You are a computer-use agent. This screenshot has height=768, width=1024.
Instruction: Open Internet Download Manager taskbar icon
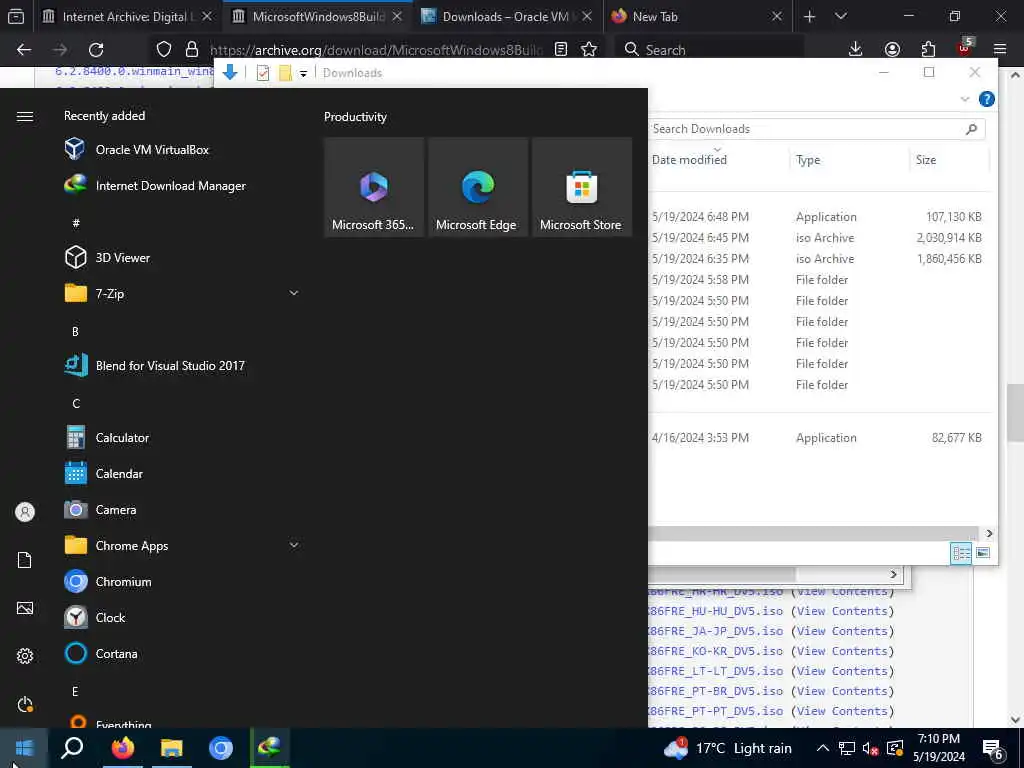[269, 747]
